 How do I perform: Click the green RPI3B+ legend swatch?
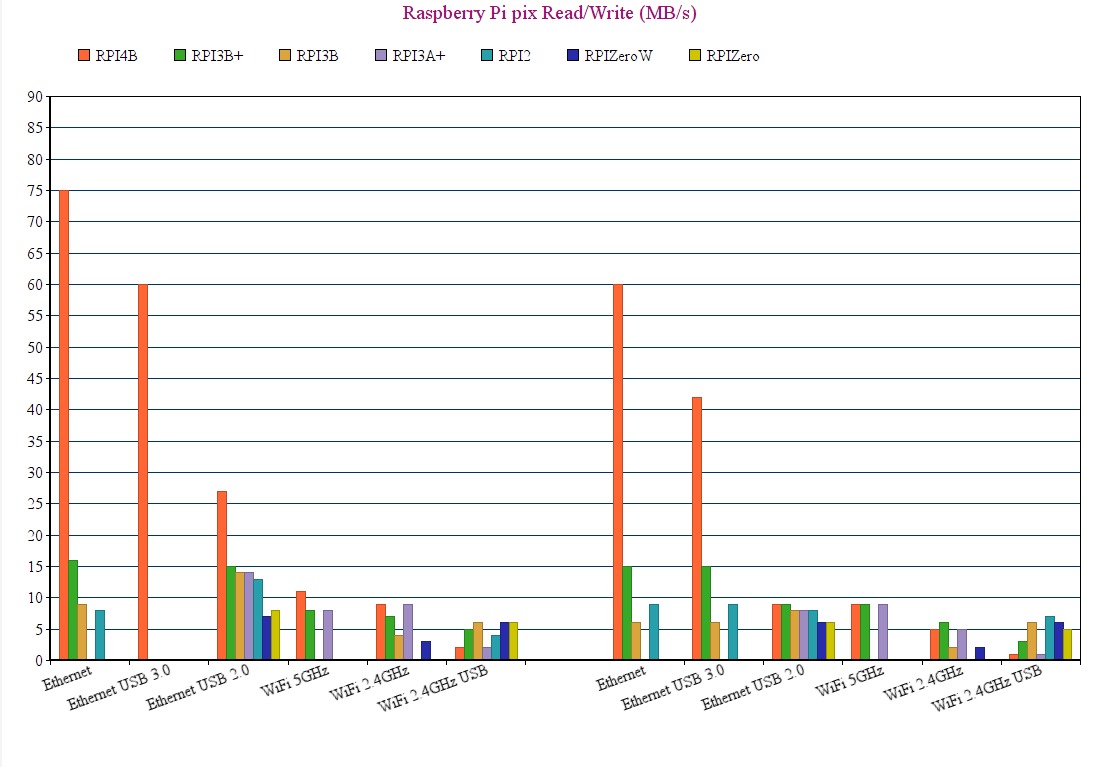click(x=180, y=55)
